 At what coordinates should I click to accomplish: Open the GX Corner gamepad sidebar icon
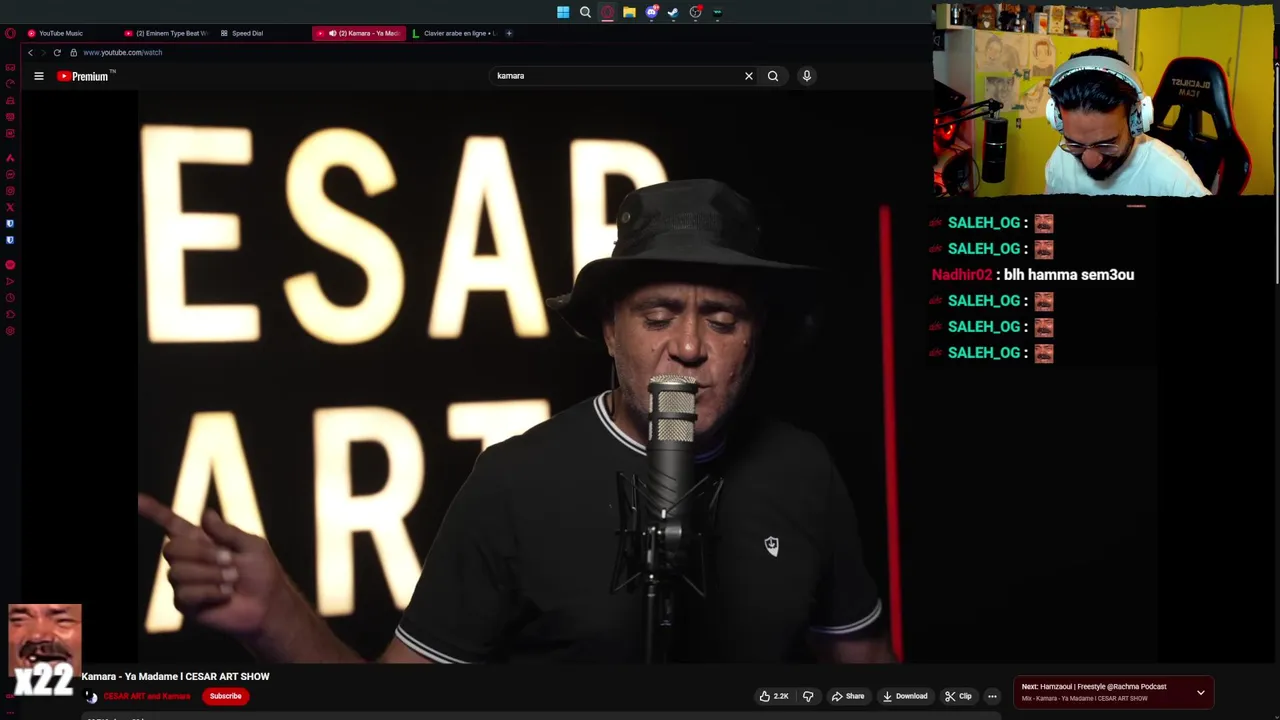tap(10, 68)
